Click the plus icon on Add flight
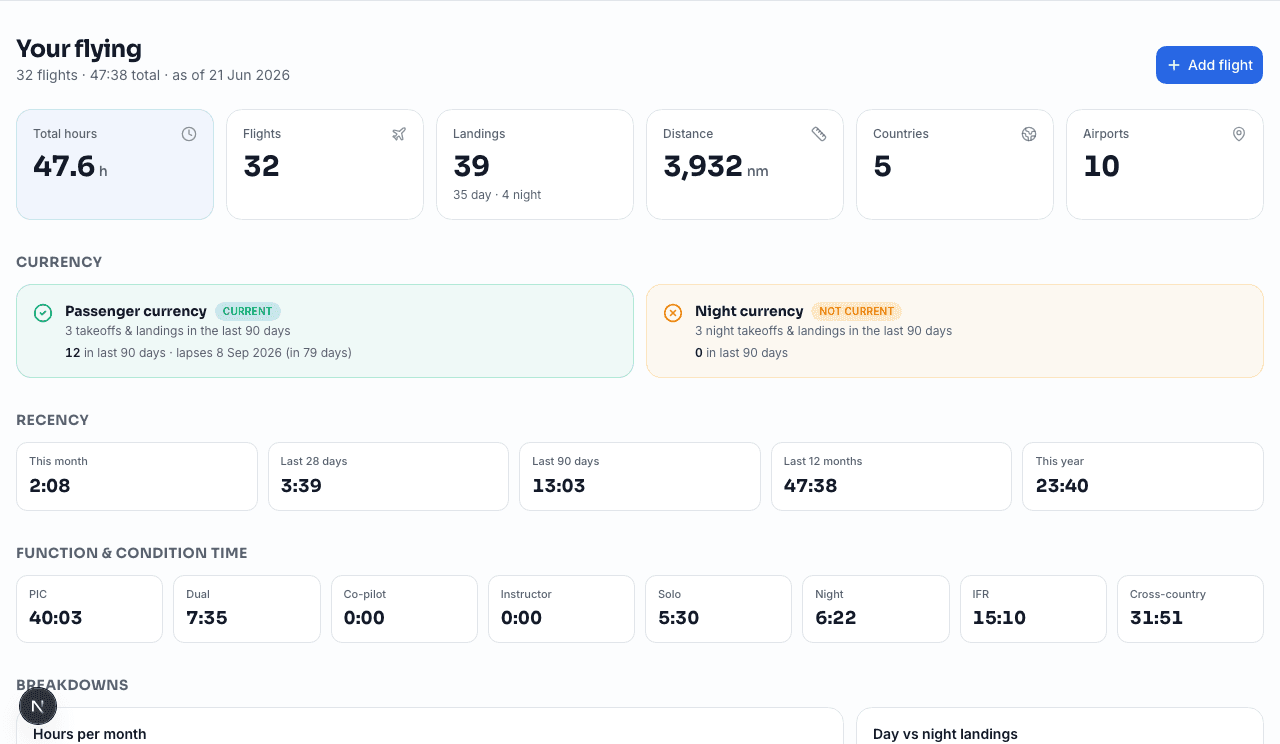The width and height of the screenshot is (1280, 744). point(1174,65)
